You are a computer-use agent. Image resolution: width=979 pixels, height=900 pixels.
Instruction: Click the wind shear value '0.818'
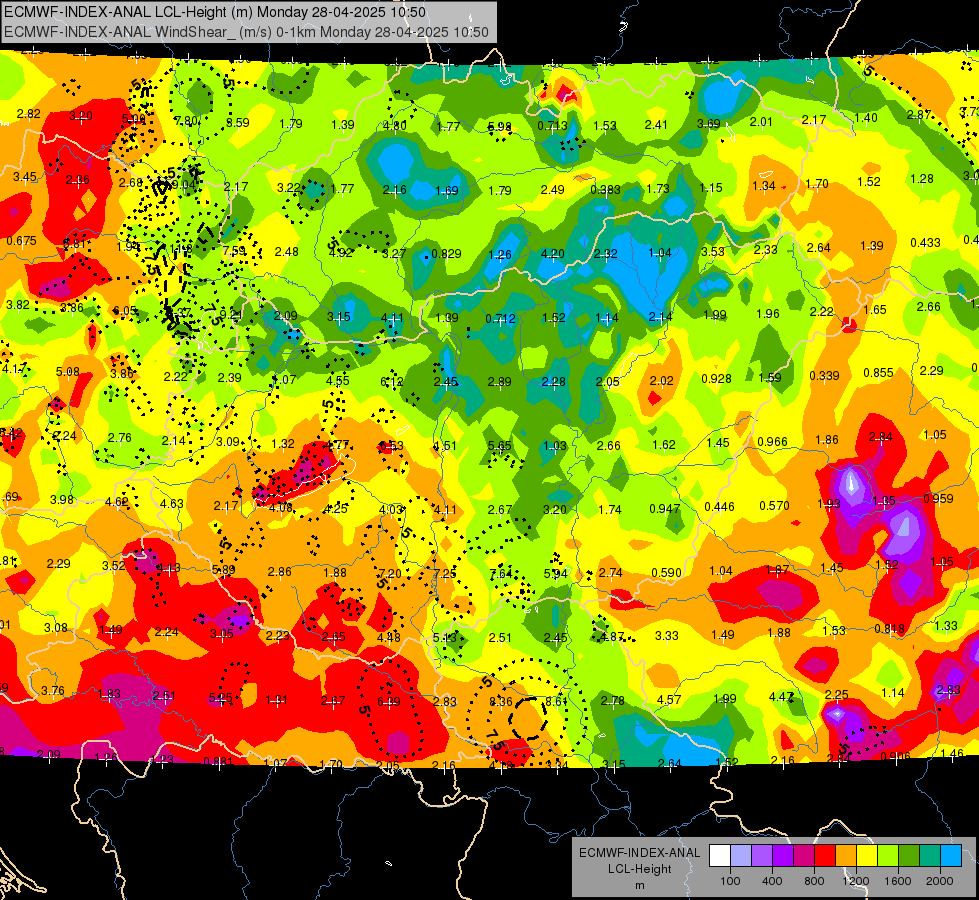889,628
